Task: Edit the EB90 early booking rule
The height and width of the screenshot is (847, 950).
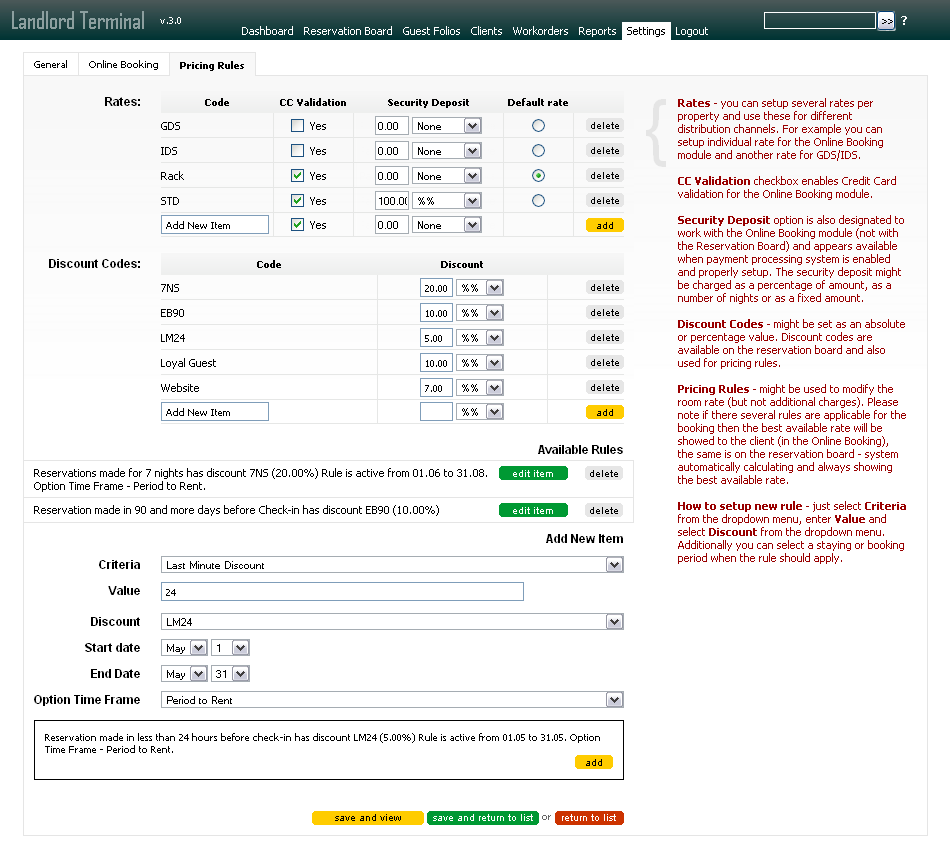Action: click(533, 510)
